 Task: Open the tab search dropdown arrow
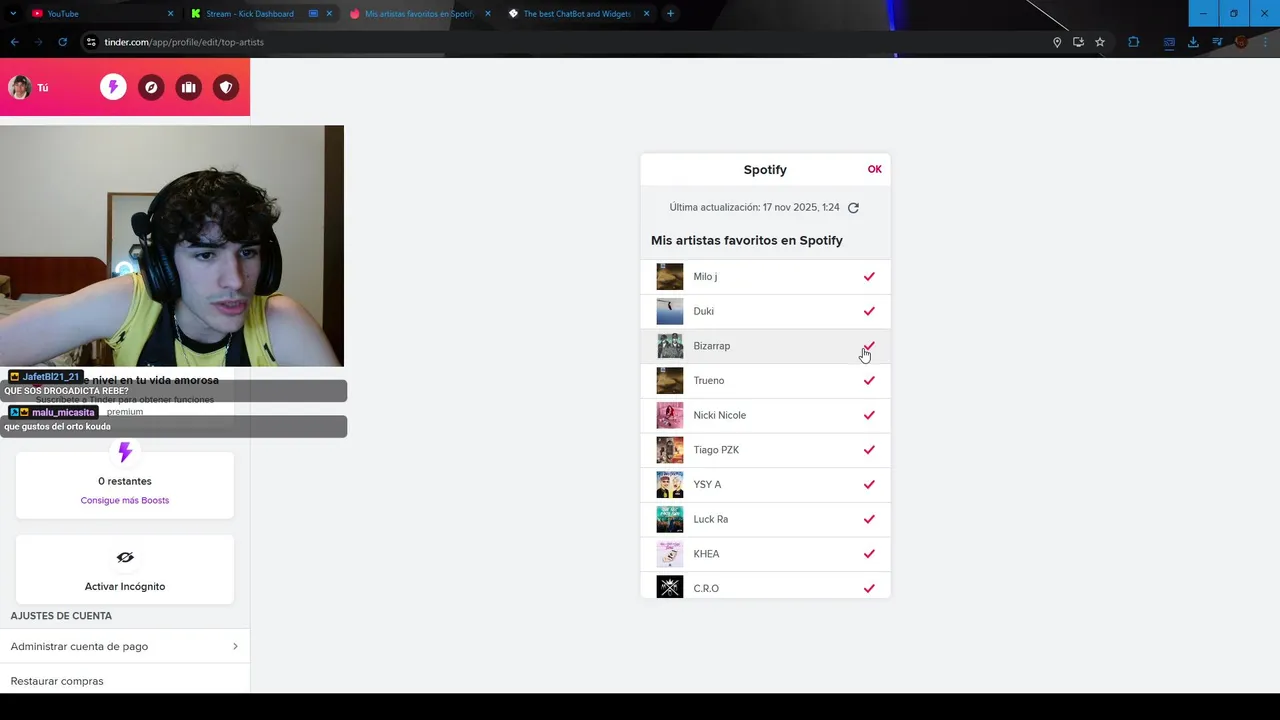13,14
